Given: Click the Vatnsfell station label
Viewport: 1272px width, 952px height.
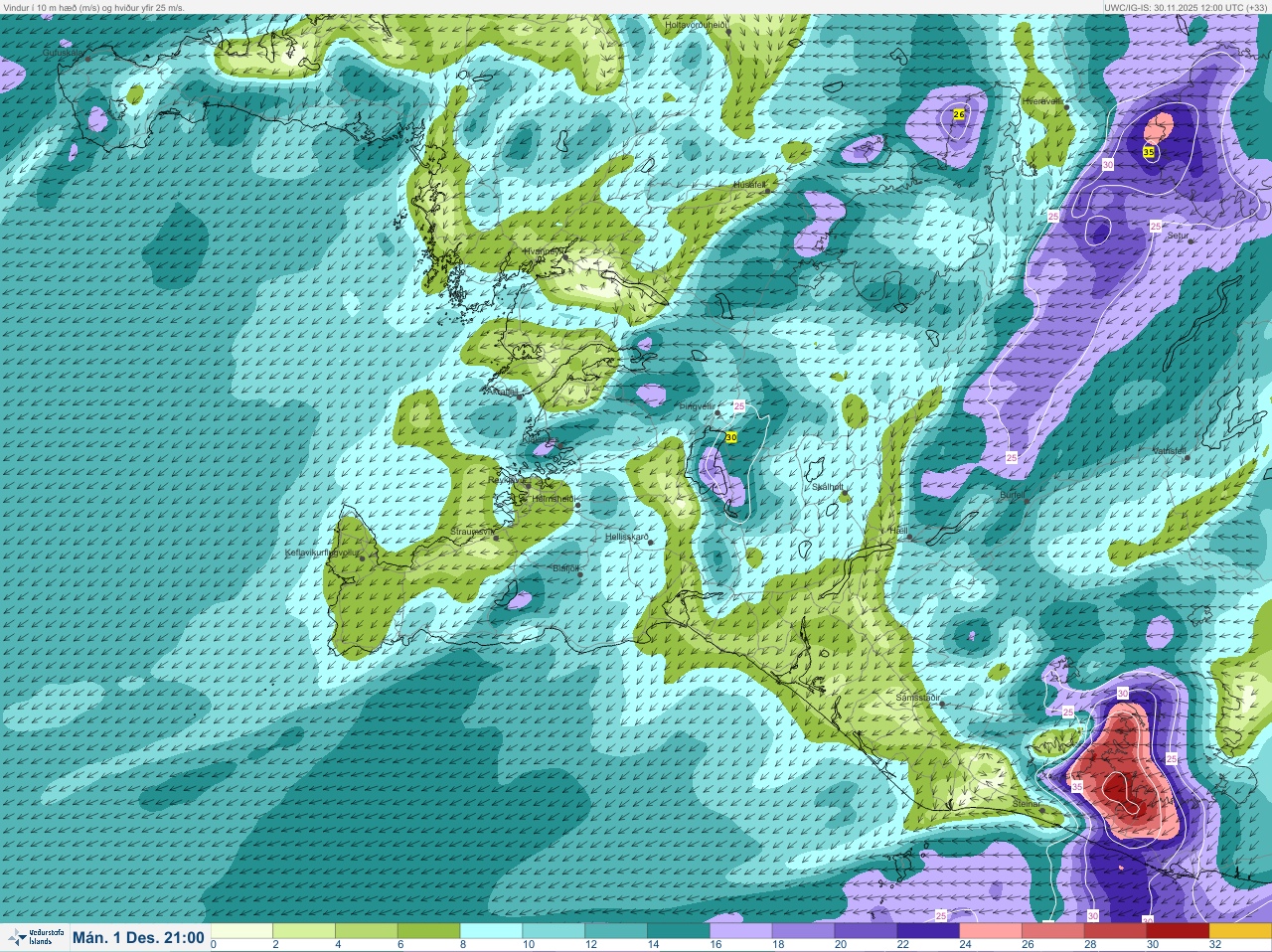Looking at the screenshot, I should point(1170,451).
